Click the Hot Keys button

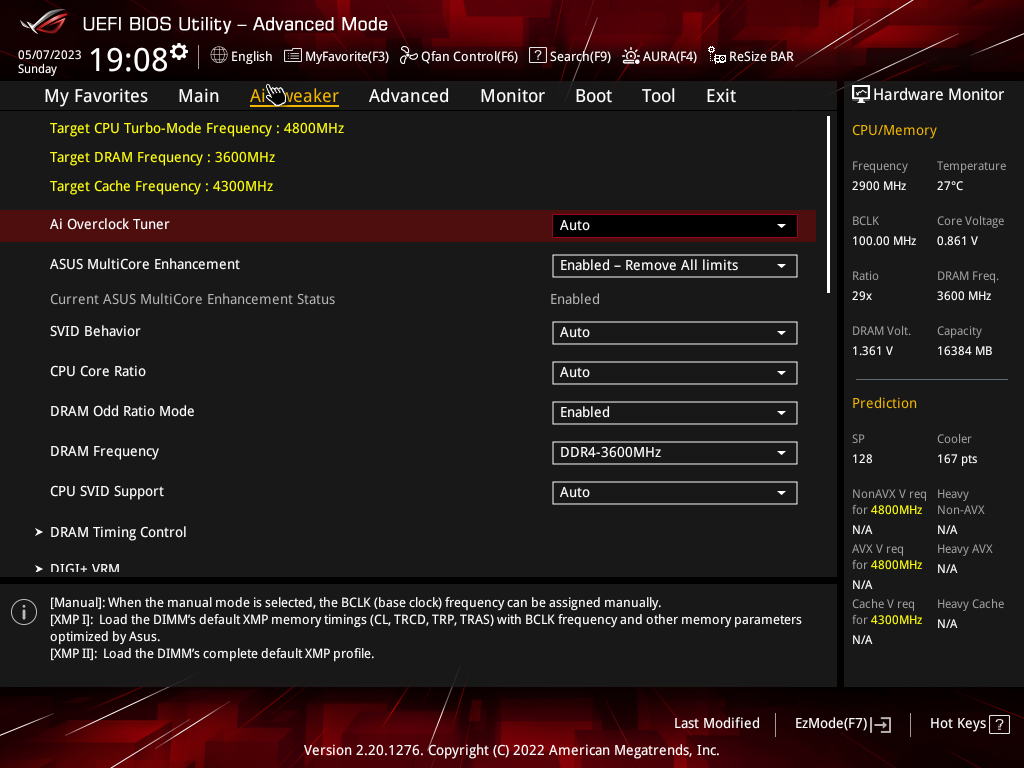tap(969, 724)
